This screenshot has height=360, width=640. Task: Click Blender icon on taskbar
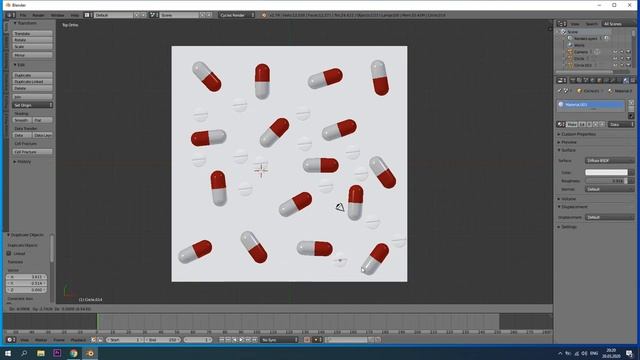click(90, 353)
